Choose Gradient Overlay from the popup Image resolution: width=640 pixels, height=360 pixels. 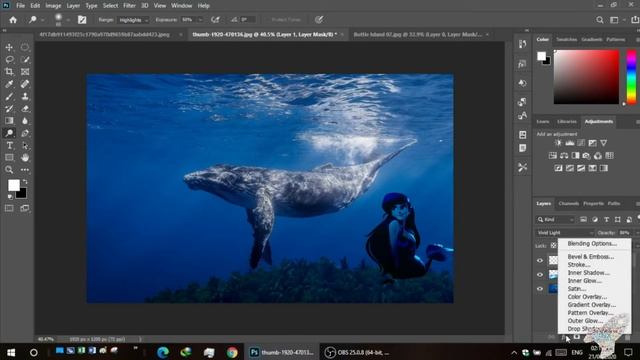pyautogui.click(x=591, y=304)
